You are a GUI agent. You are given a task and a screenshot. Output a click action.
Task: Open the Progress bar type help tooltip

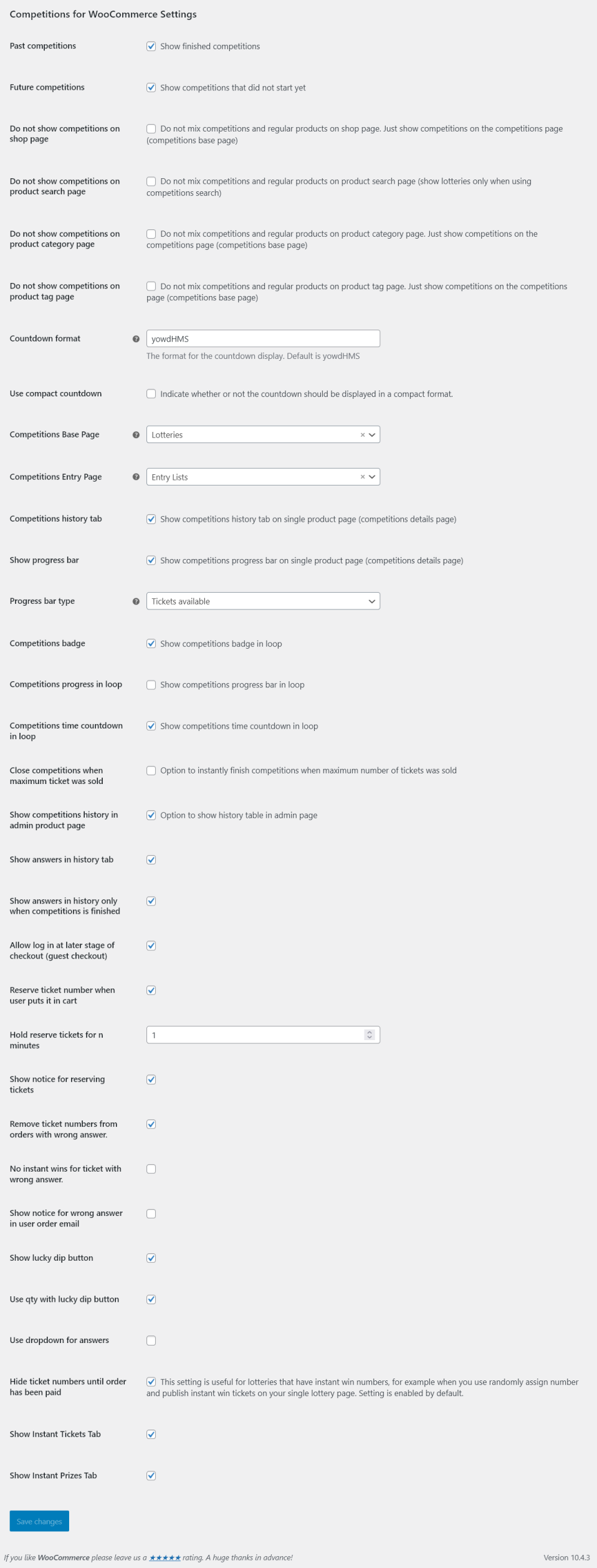click(x=136, y=601)
